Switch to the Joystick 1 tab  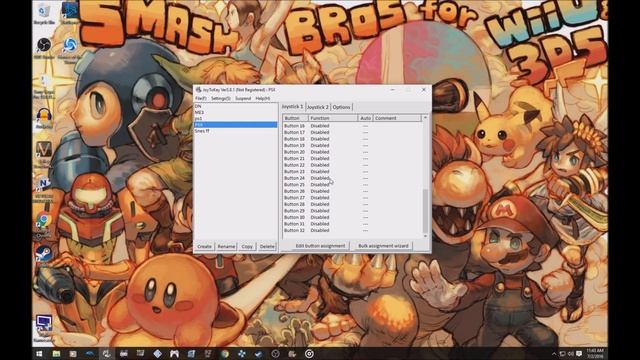click(292, 107)
